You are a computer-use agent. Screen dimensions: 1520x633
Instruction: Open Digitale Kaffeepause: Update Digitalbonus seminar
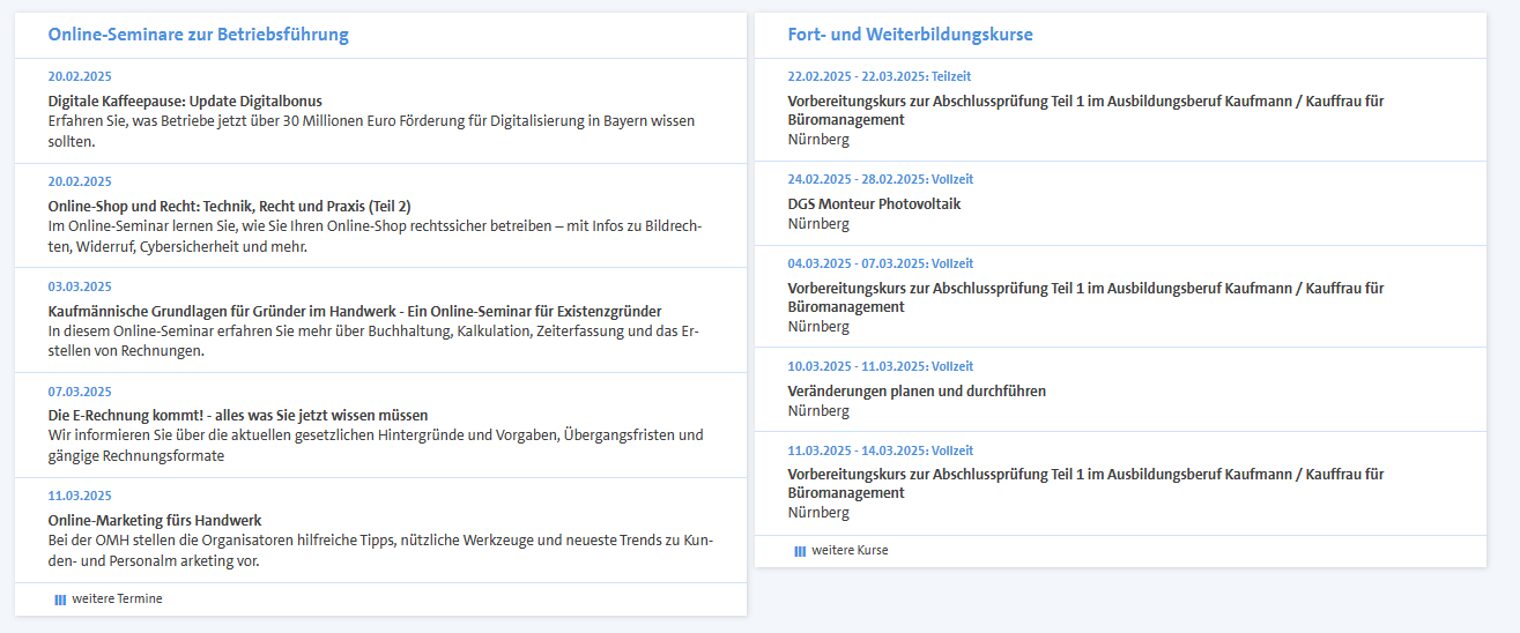[185, 101]
